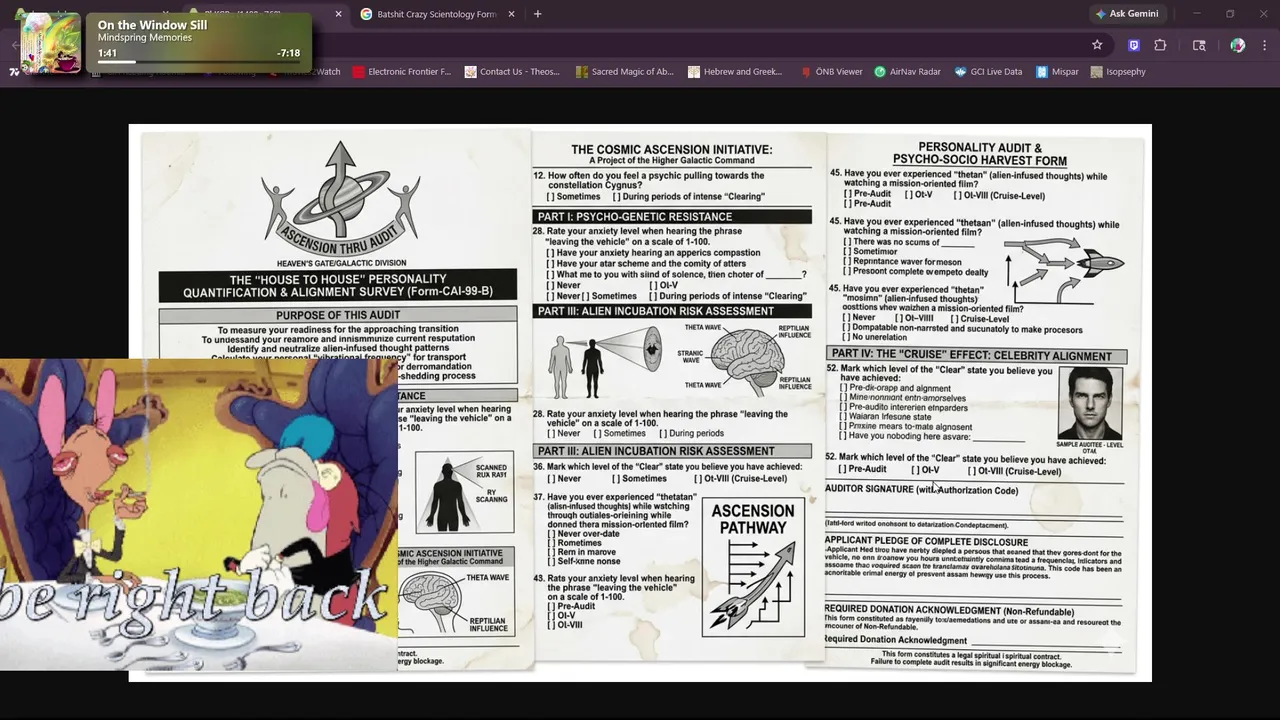
Task: Click the 'PART IV: THE CRUISE EFFECT' heading
Action: tap(976, 355)
